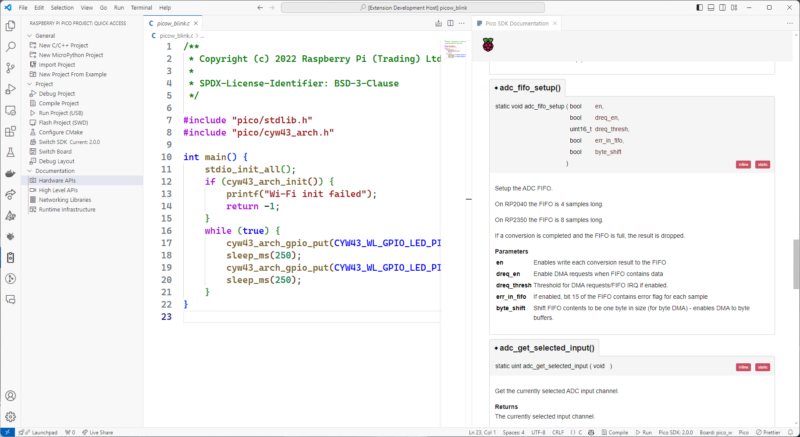This screenshot has width=800, height=437.
Task: Open the Terminal menu
Action: pos(141,8)
